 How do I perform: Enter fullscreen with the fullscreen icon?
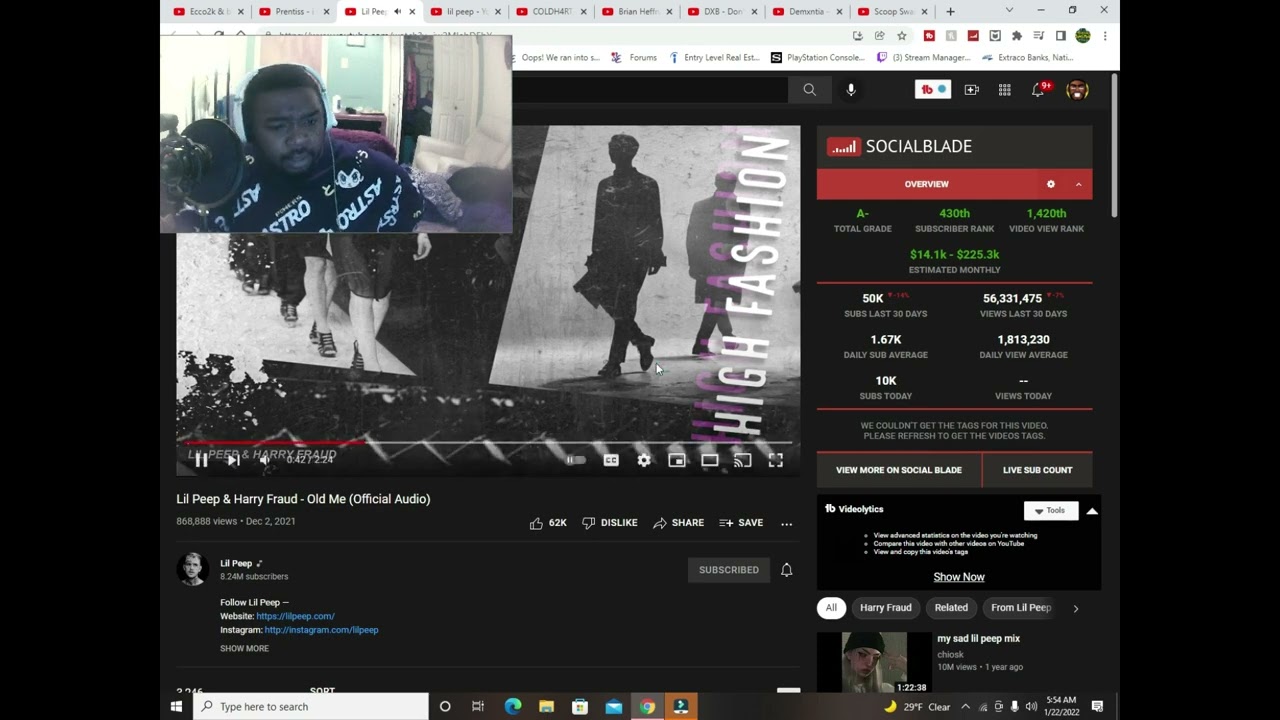pyautogui.click(x=775, y=460)
